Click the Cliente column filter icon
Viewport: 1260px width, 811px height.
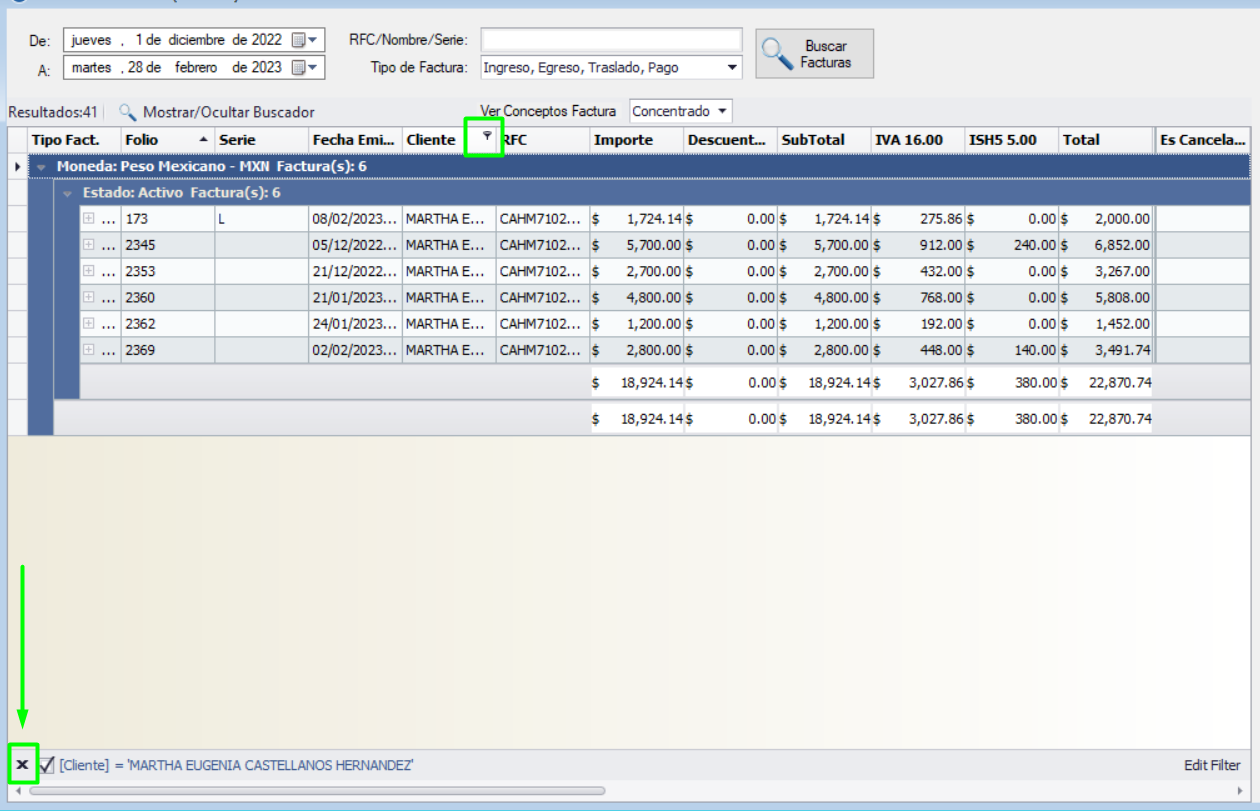click(x=486, y=136)
